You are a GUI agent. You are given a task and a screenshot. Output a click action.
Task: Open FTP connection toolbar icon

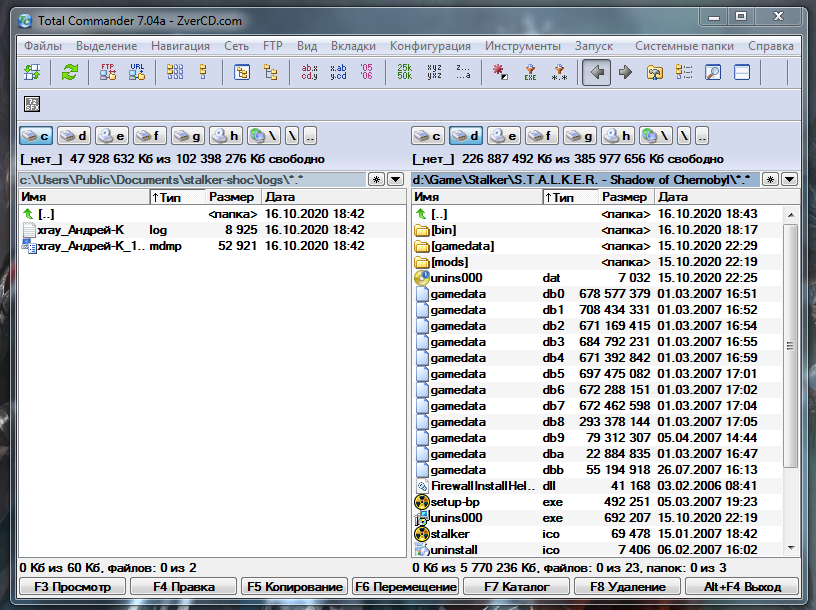point(108,72)
